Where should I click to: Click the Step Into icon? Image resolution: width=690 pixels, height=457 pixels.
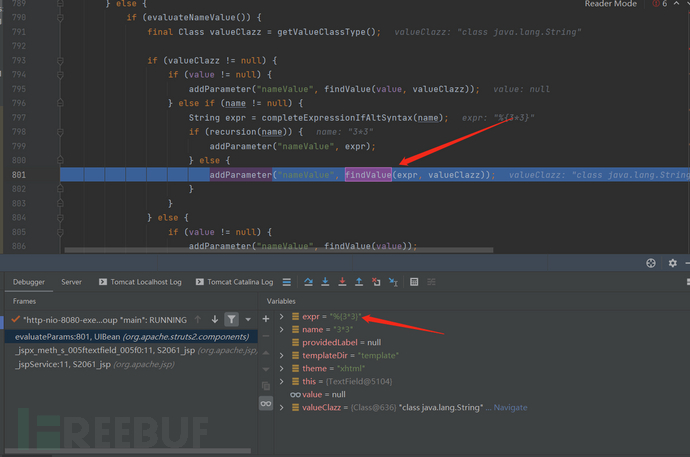(325, 283)
